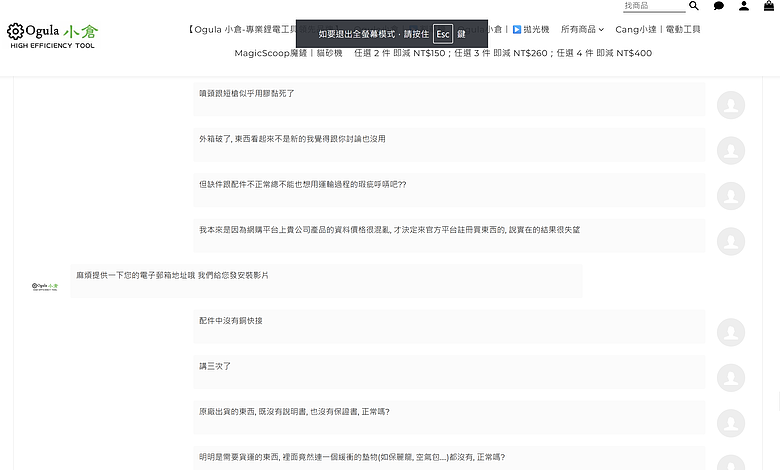Click the message 講三次了
The width and height of the screenshot is (780, 470).
[x=449, y=372]
